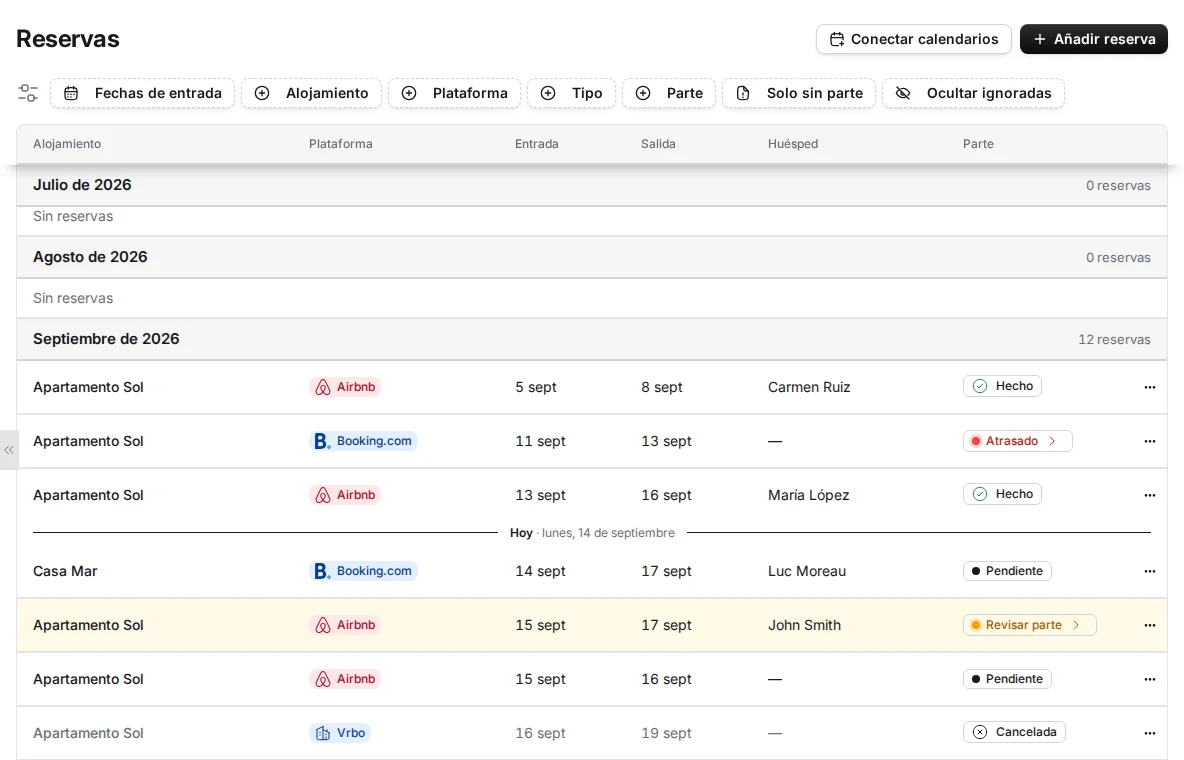
Task: Toggle the Ocultar ignoradas filter
Action: (973, 93)
